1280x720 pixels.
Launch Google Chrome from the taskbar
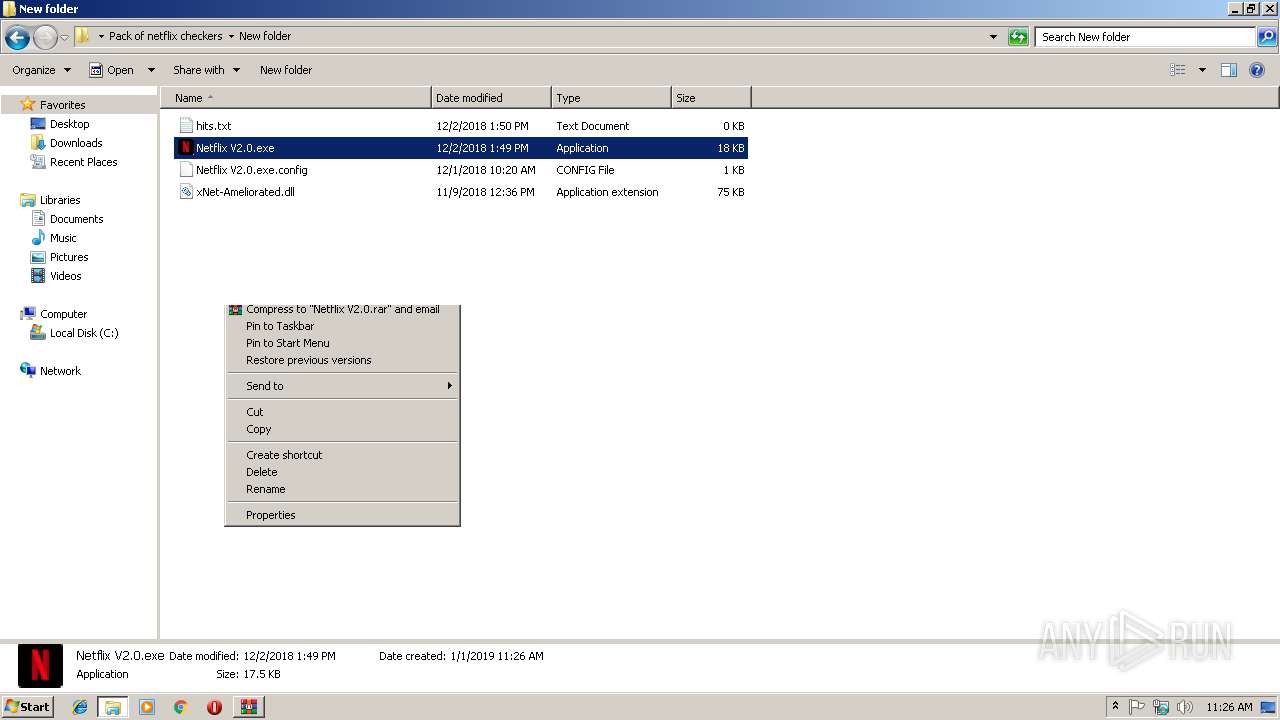coord(181,707)
